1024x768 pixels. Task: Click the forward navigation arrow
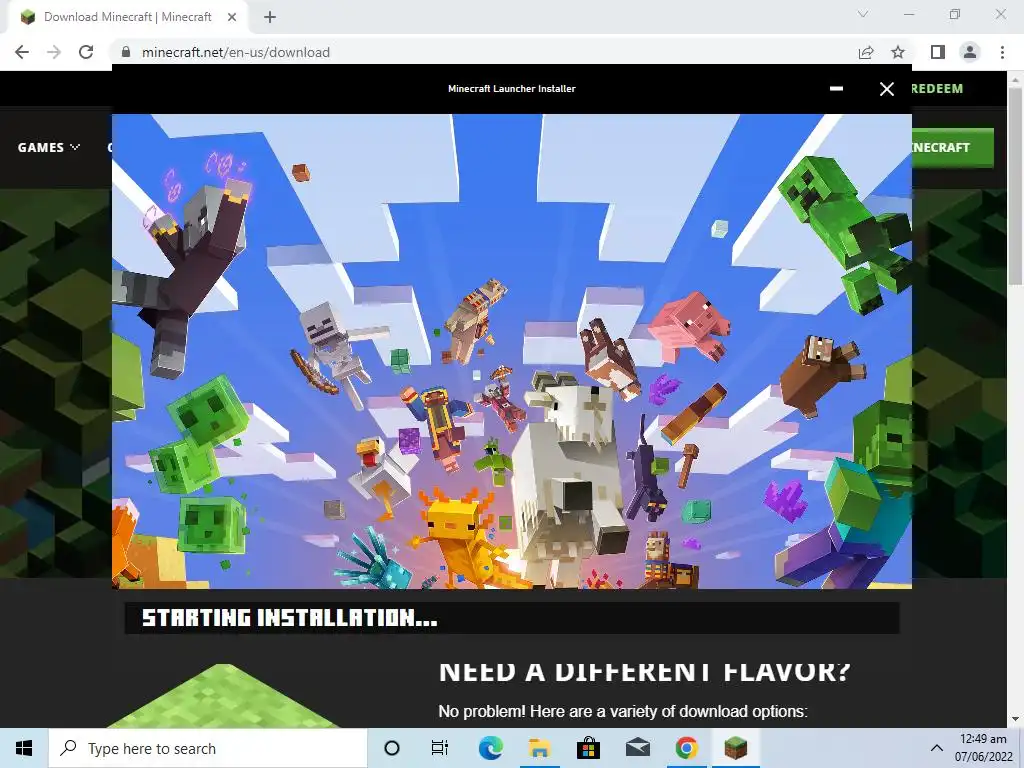coord(54,52)
